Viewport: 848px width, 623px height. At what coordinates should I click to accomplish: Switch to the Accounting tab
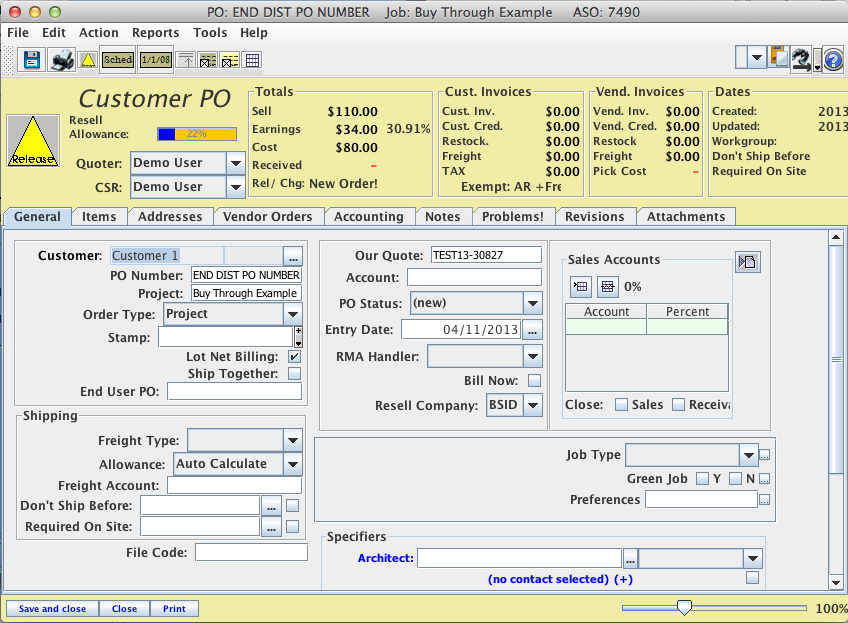coord(369,216)
